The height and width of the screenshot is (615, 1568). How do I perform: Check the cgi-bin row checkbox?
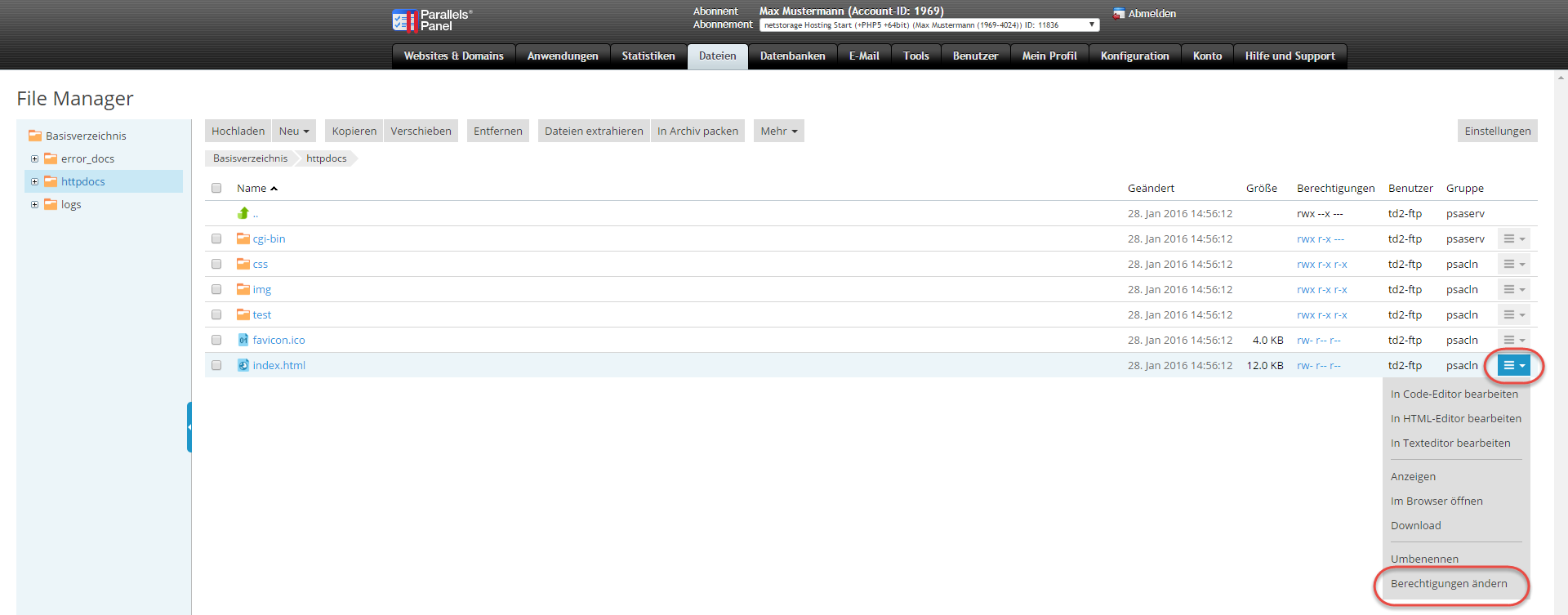[216, 238]
